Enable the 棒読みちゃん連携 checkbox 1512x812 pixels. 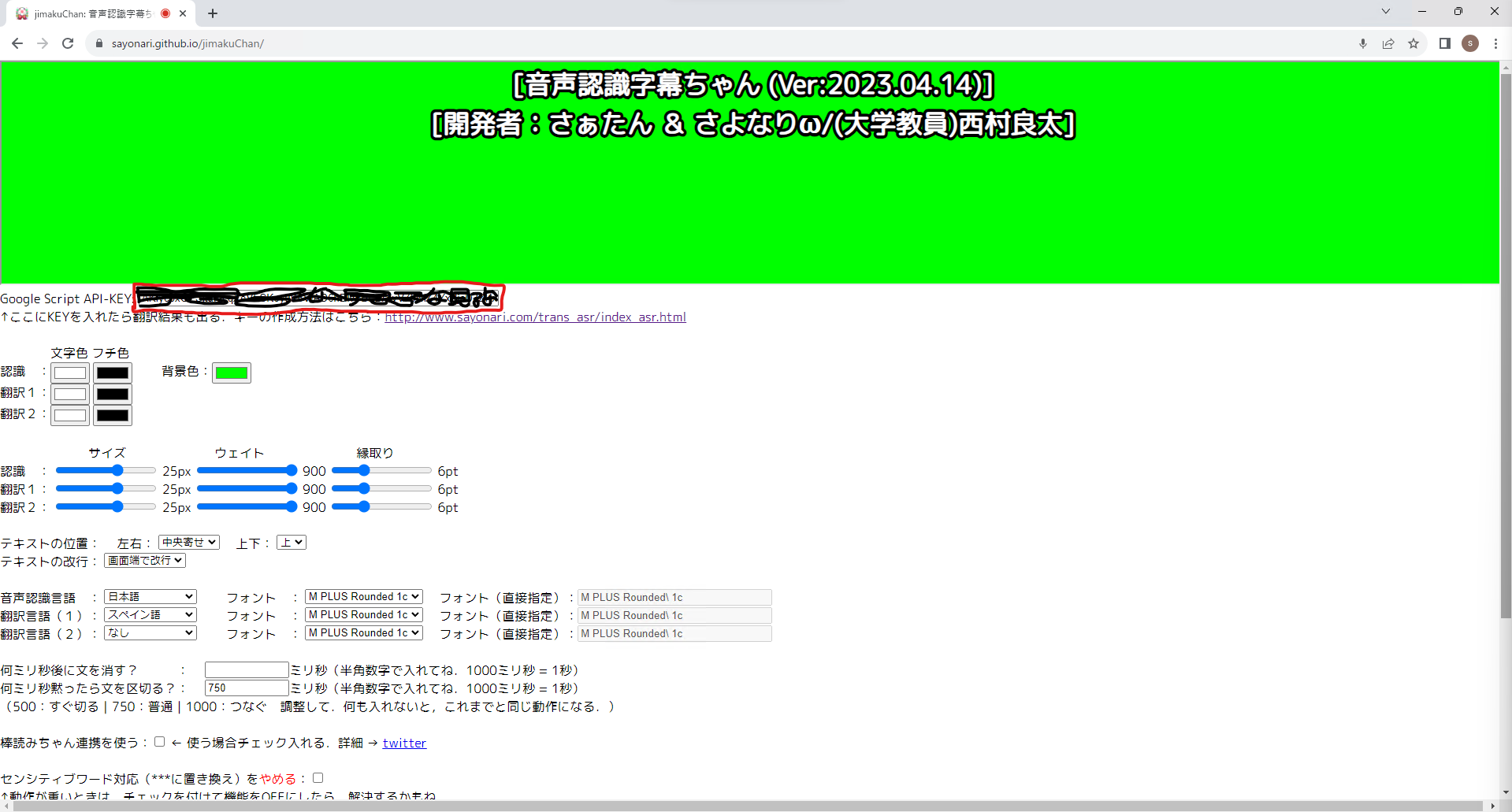(160, 741)
